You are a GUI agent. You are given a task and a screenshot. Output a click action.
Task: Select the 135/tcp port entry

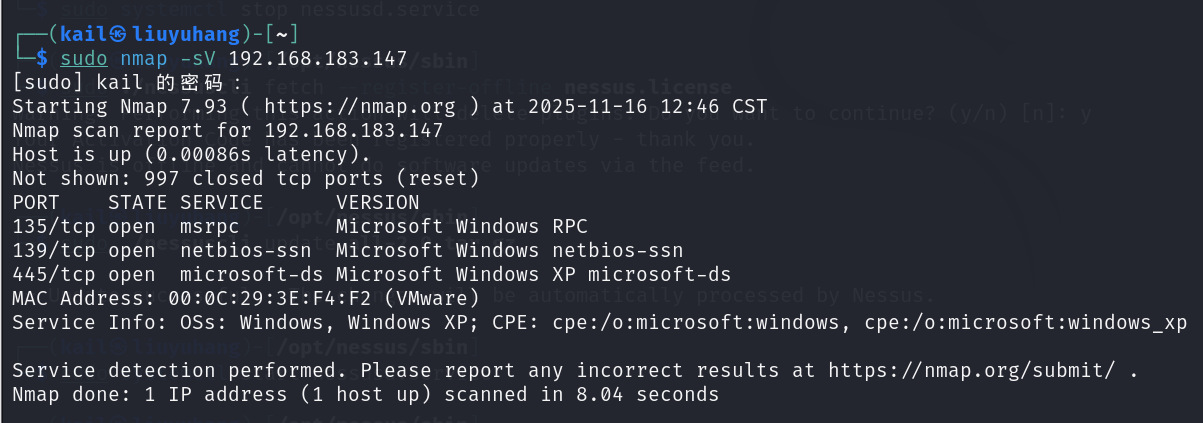[54, 226]
